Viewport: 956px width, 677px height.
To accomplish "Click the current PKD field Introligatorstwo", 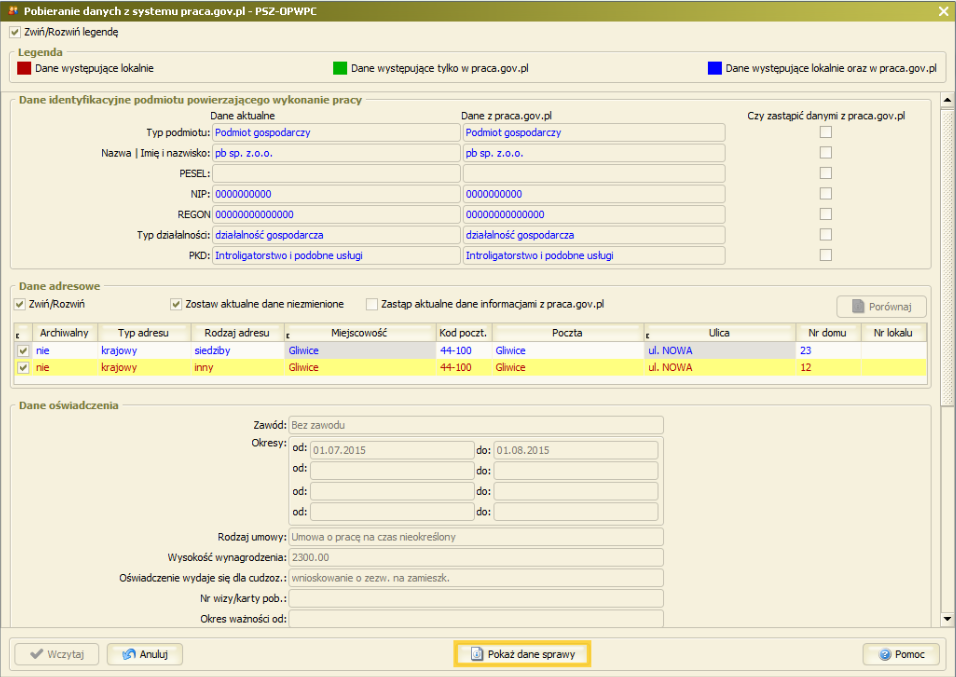I will 336,255.
